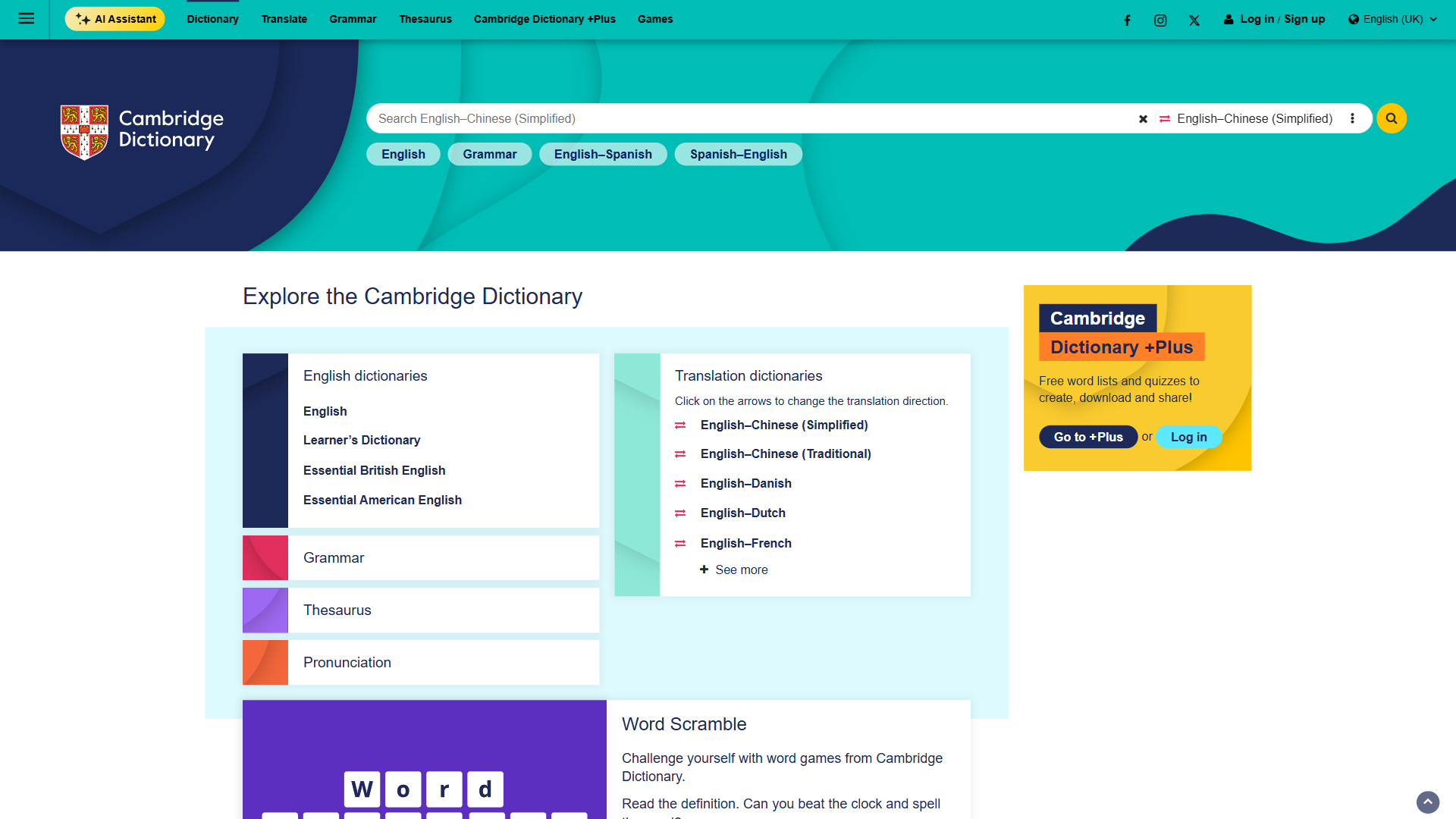
Task: Select the English–Spanish pill
Action: (x=603, y=154)
